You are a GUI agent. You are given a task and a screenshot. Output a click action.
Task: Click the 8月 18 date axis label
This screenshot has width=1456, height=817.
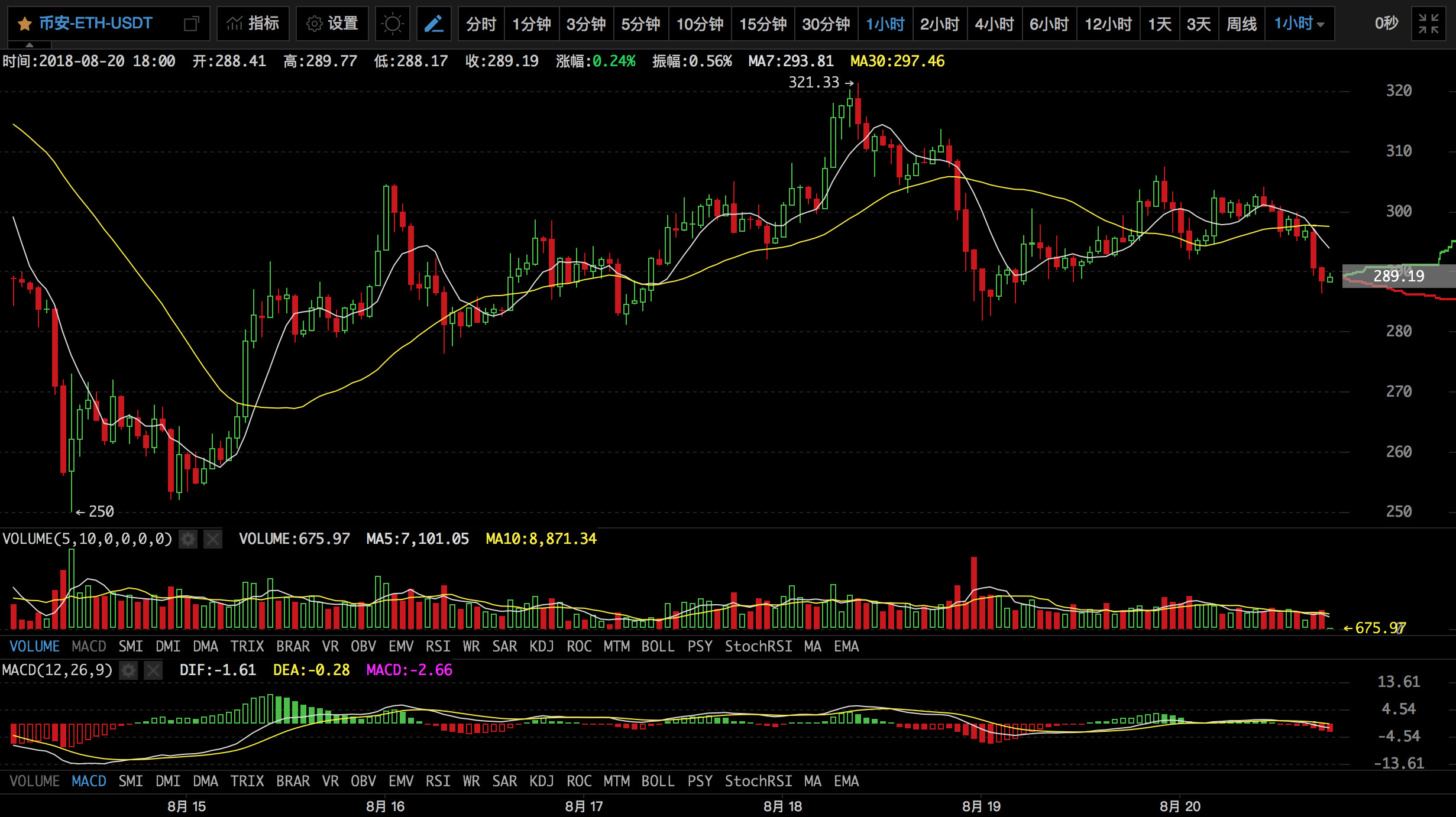pos(782,806)
